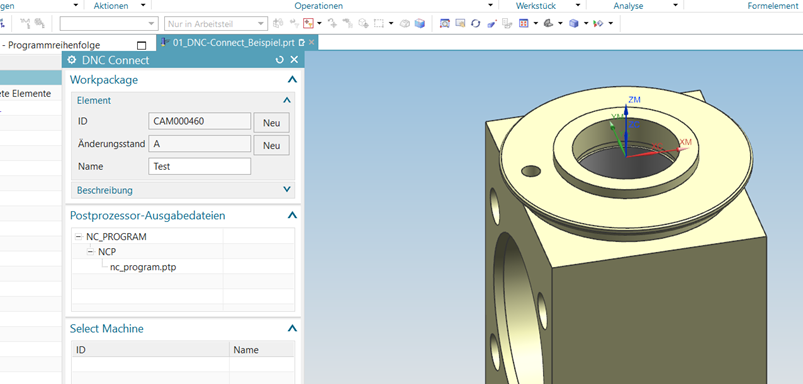803x384 pixels.
Task: Open the Aktionen group label
Action: tap(111, 6)
